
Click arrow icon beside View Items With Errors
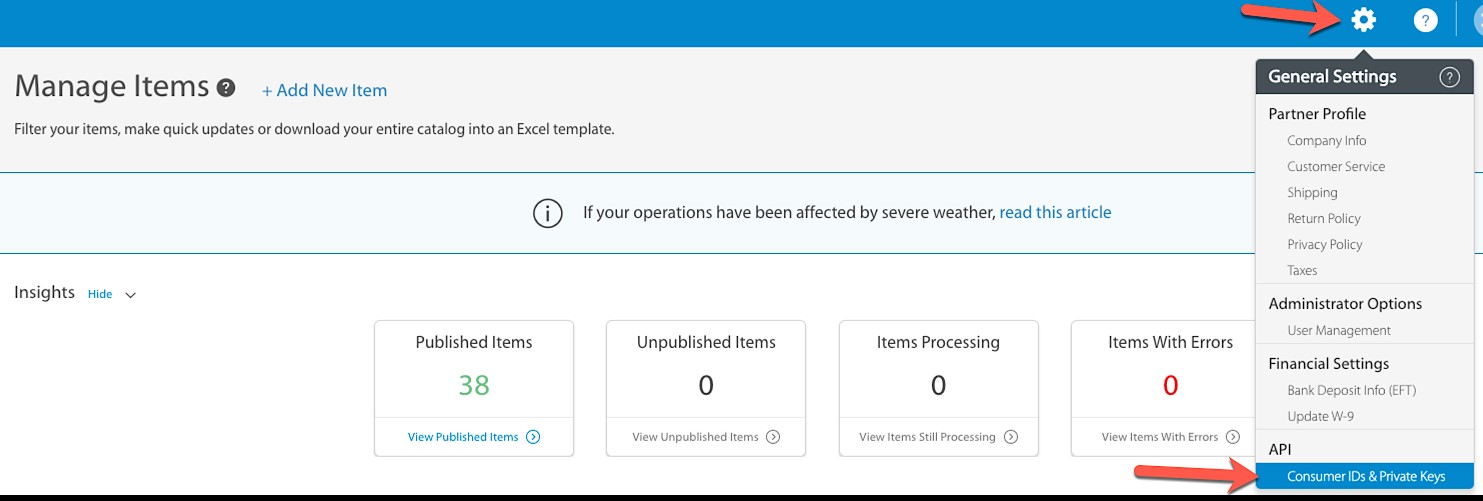[x=1233, y=437]
